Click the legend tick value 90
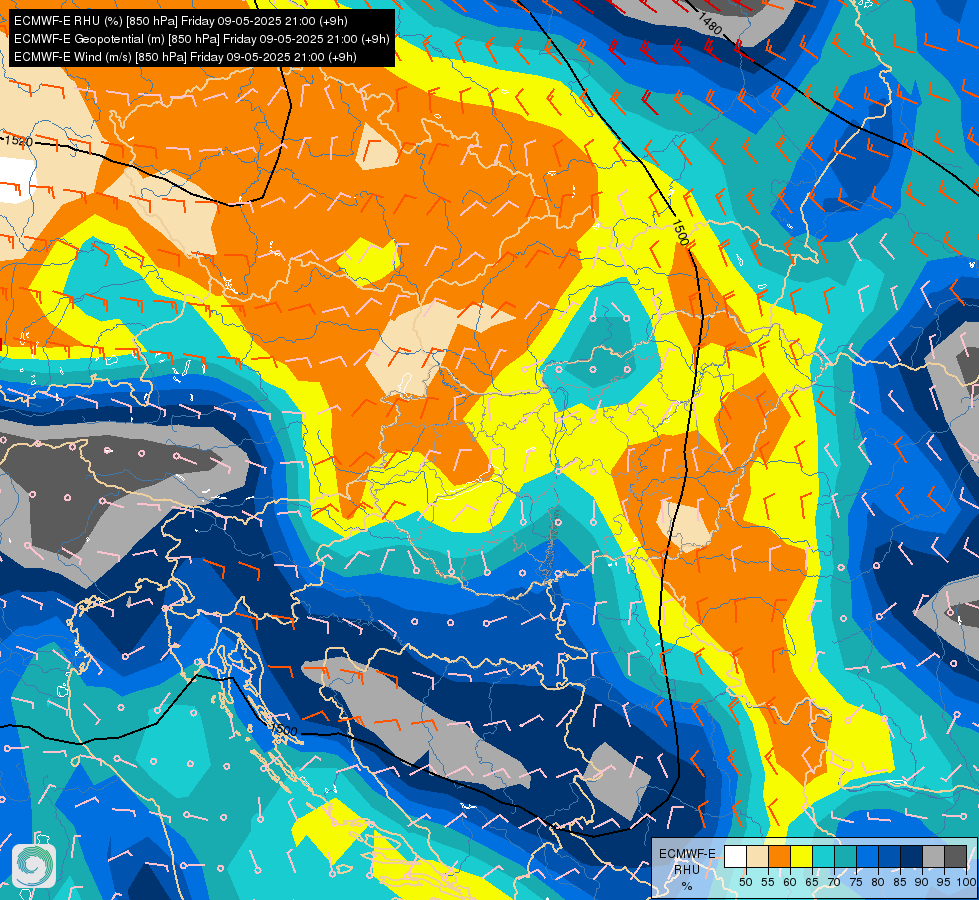 [x=922, y=882]
